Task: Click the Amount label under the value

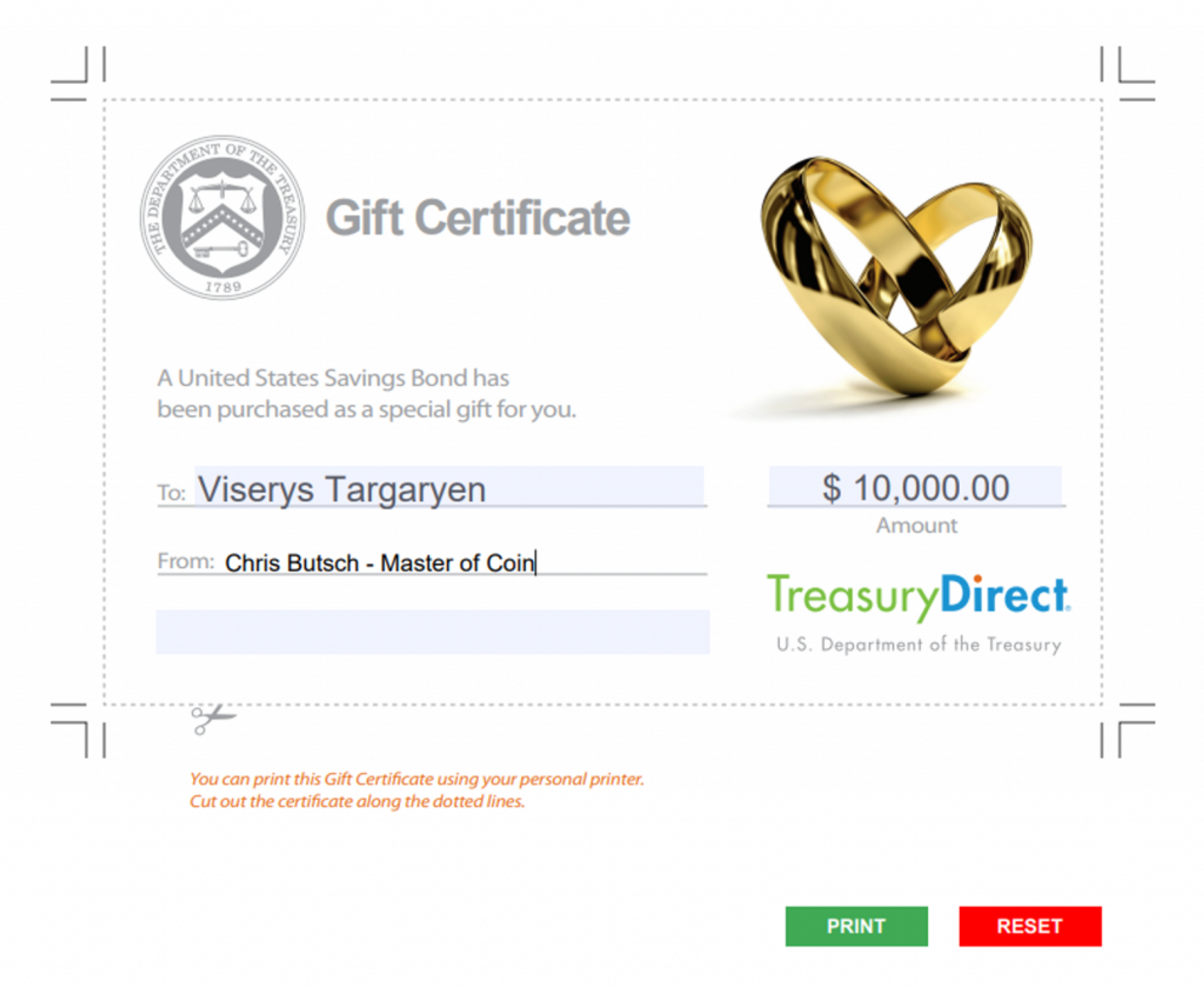Action: (916, 526)
